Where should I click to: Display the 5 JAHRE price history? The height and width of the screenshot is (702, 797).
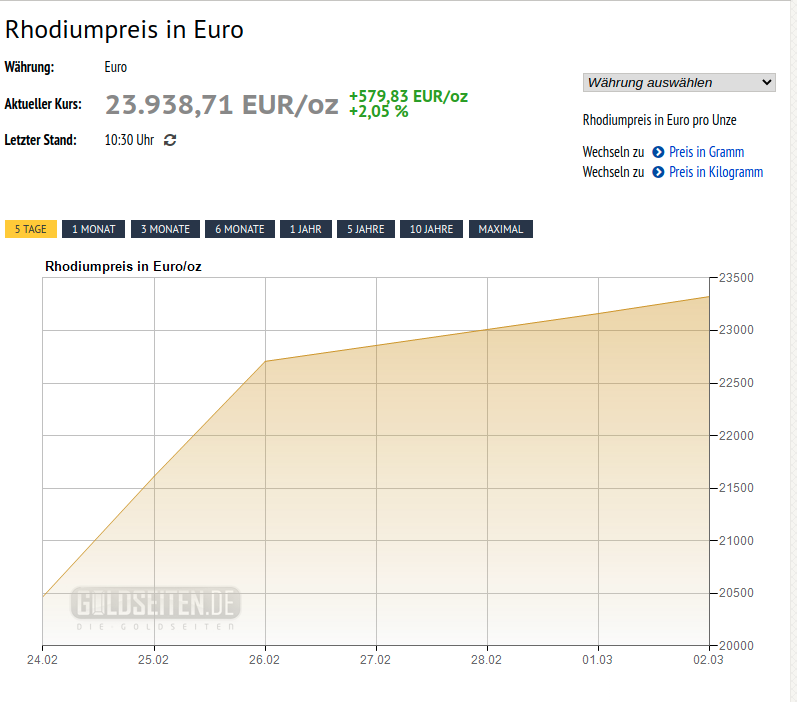click(366, 229)
